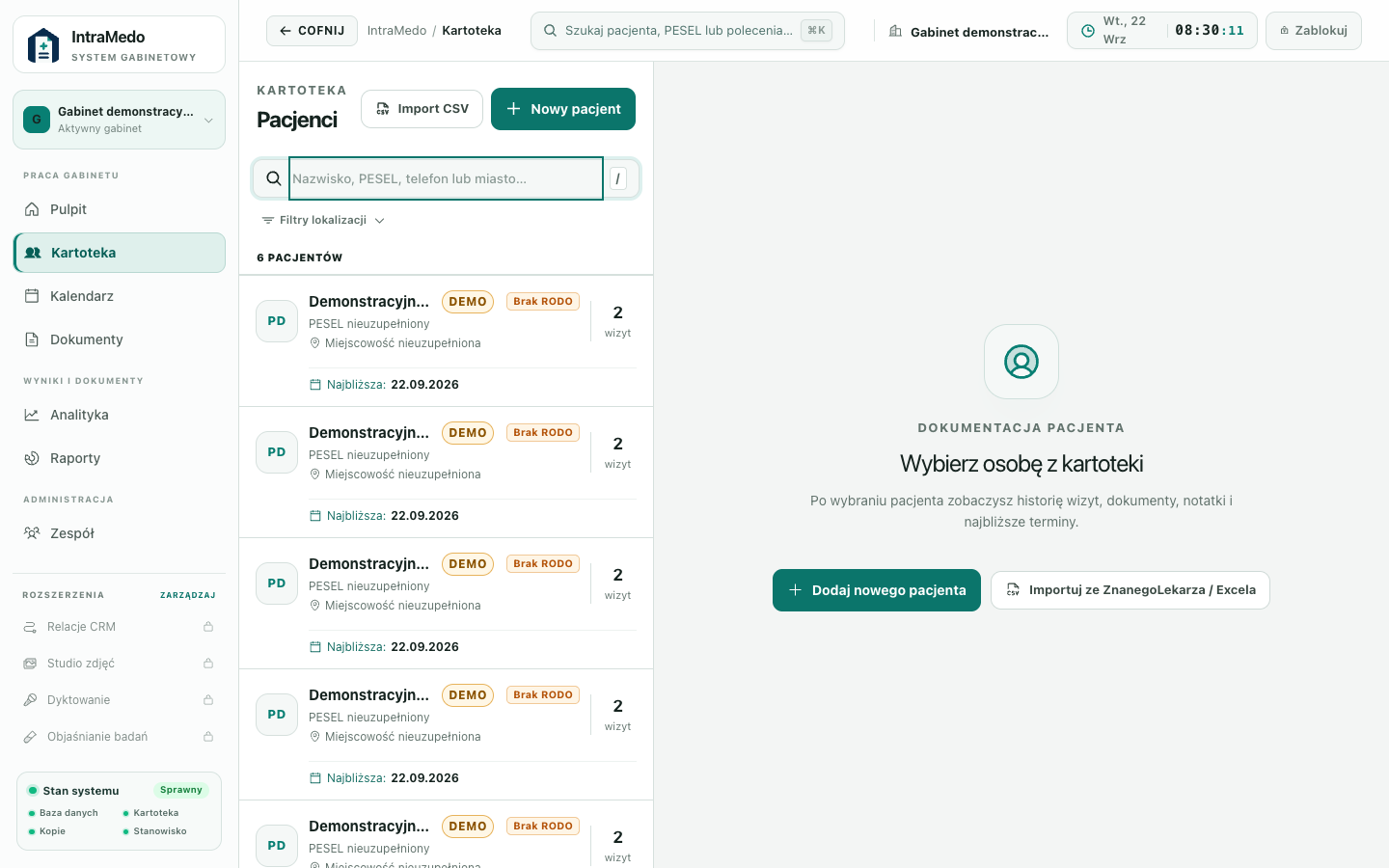Click the COFNIJ back button
Image resolution: width=1389 pixels, height=868 pixels.
pos(312,31)
